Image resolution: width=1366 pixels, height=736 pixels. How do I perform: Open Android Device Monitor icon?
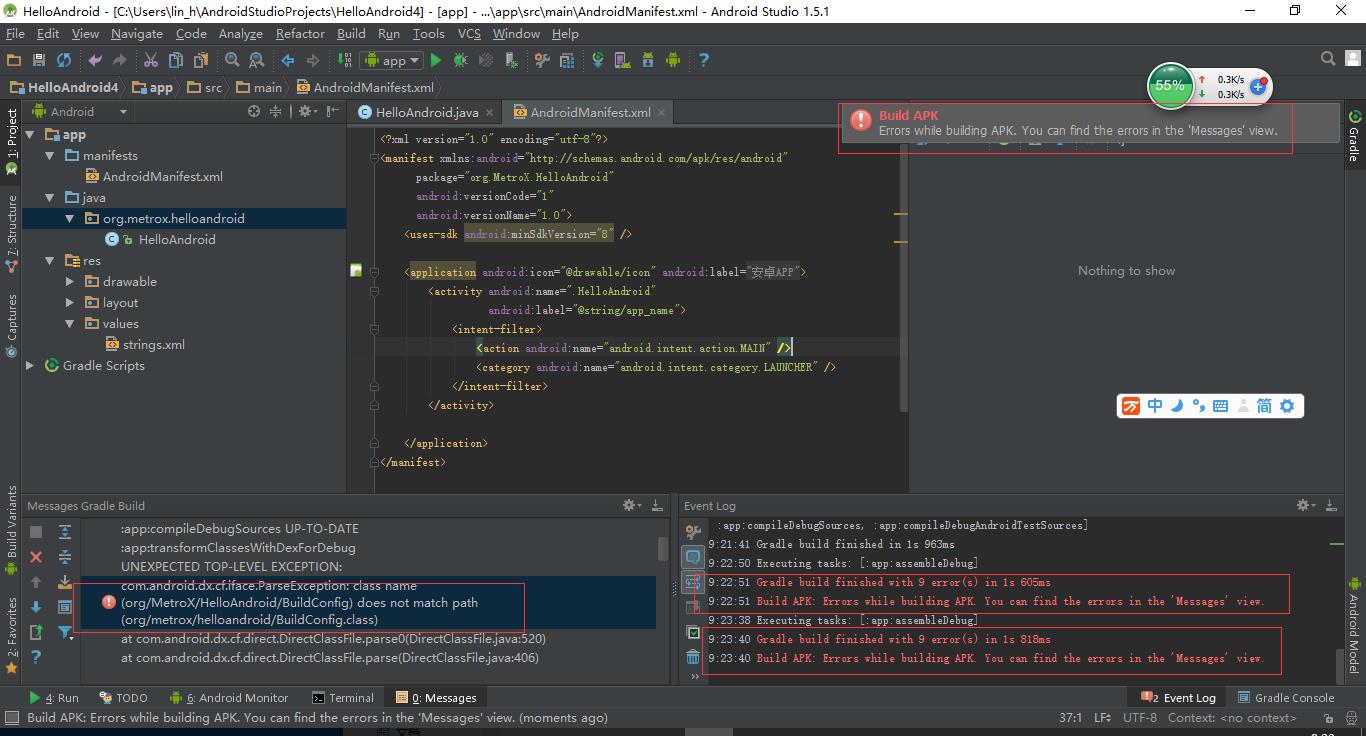672,60
